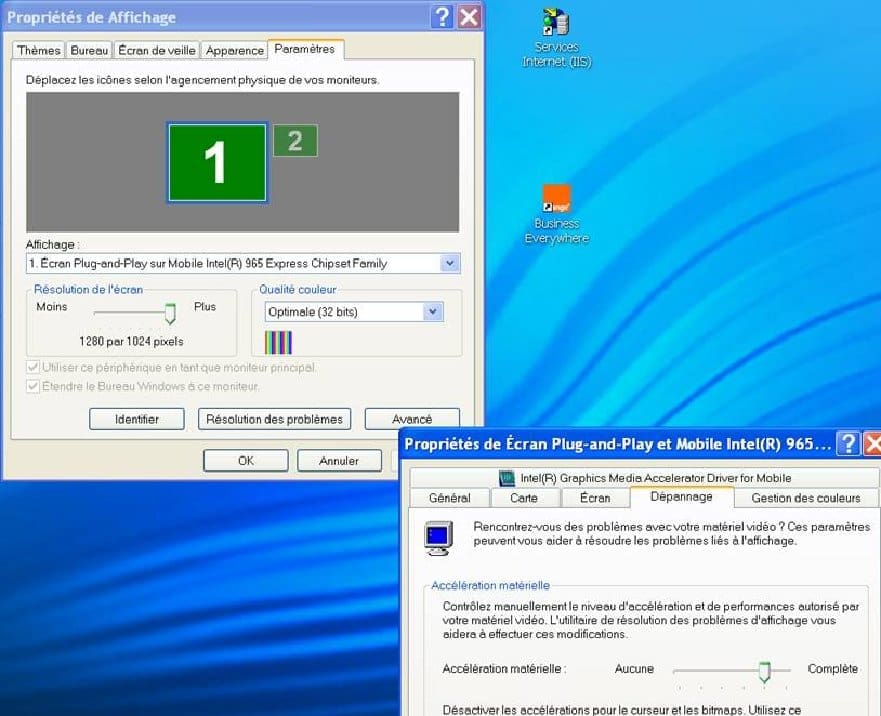This screenshot has height=716, width=881.
Task: Click the help question mark in Propriétés de Affichage
Action: pos(442,17)
